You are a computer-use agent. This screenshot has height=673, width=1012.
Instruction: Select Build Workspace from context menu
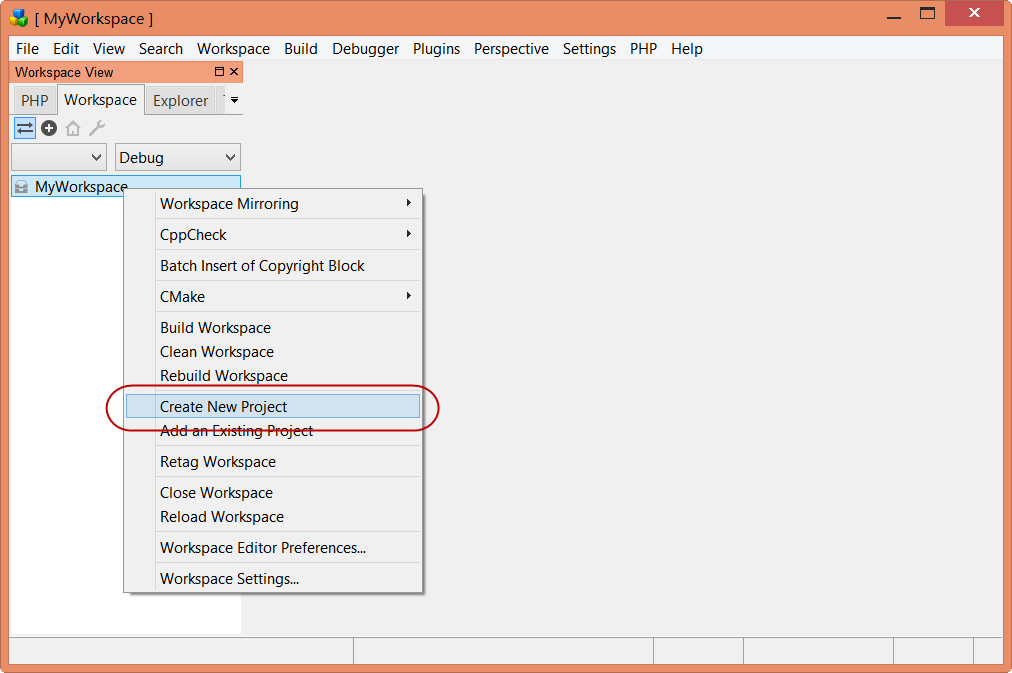274,328
